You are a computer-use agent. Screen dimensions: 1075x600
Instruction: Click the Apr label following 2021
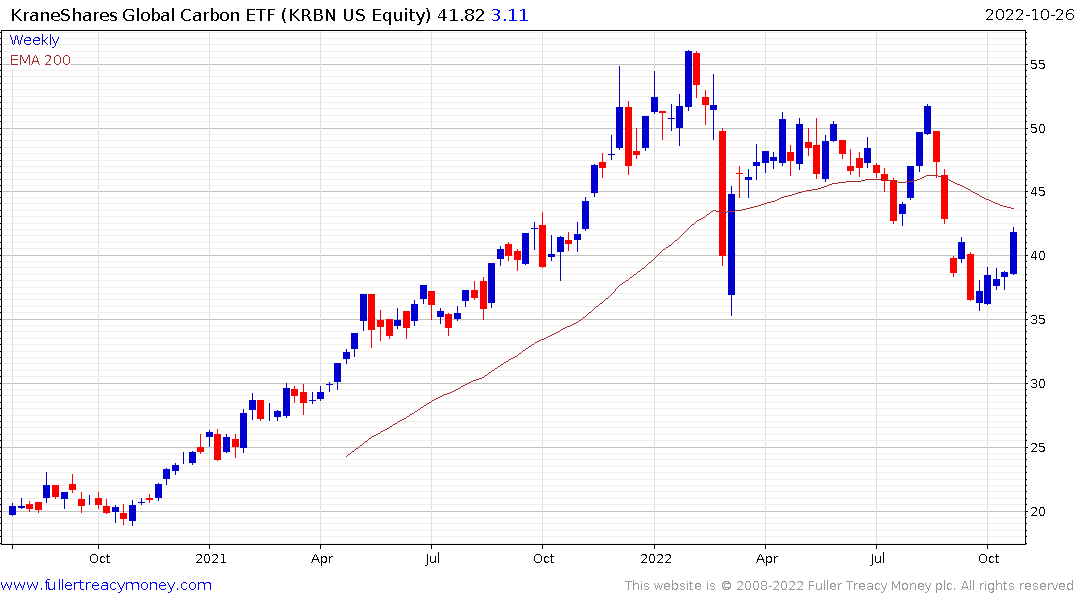point(322,558)
